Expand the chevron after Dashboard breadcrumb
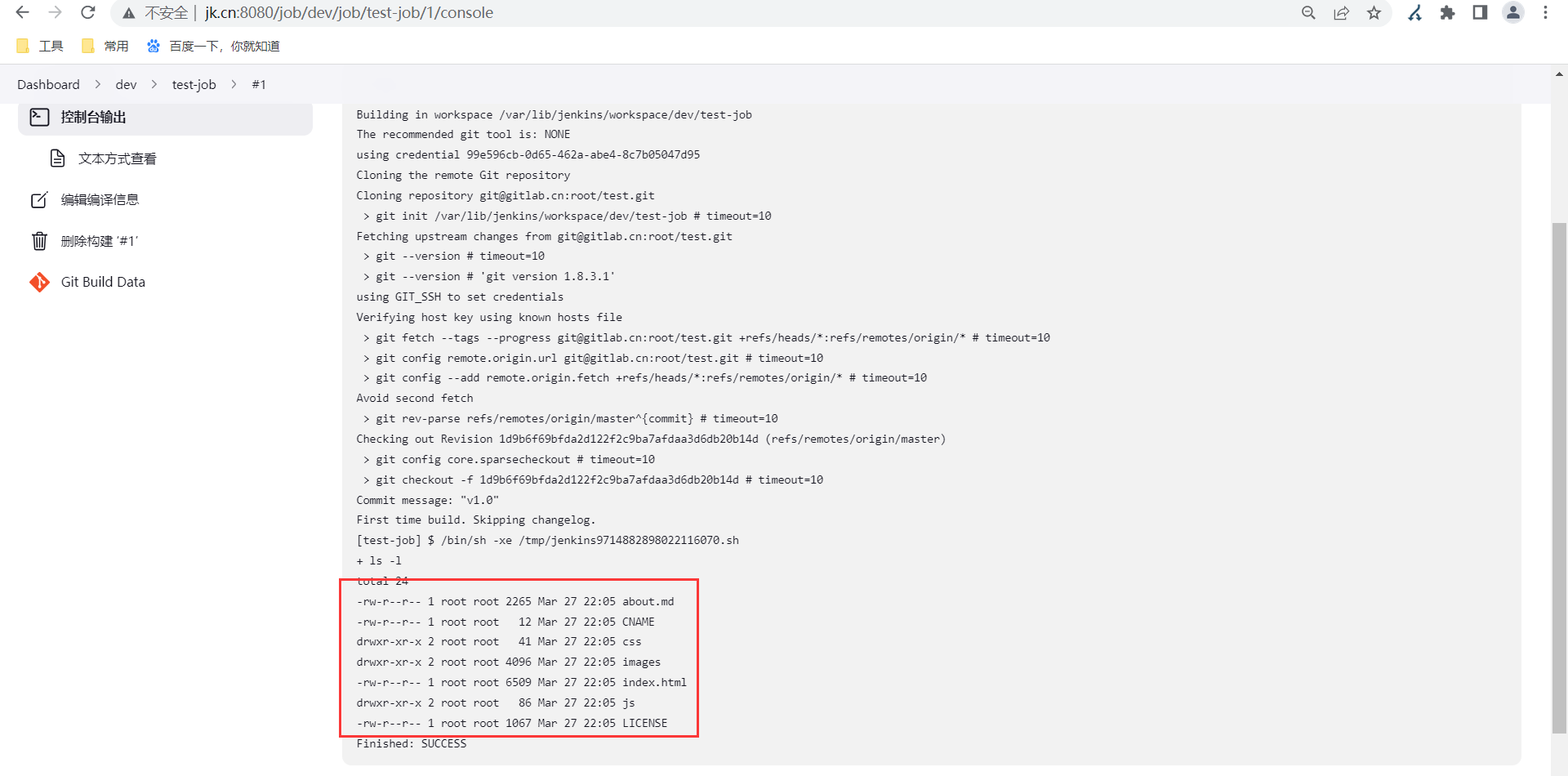Image resolution: width=1568 pixels, height=776 pixels. pos(98,84)
